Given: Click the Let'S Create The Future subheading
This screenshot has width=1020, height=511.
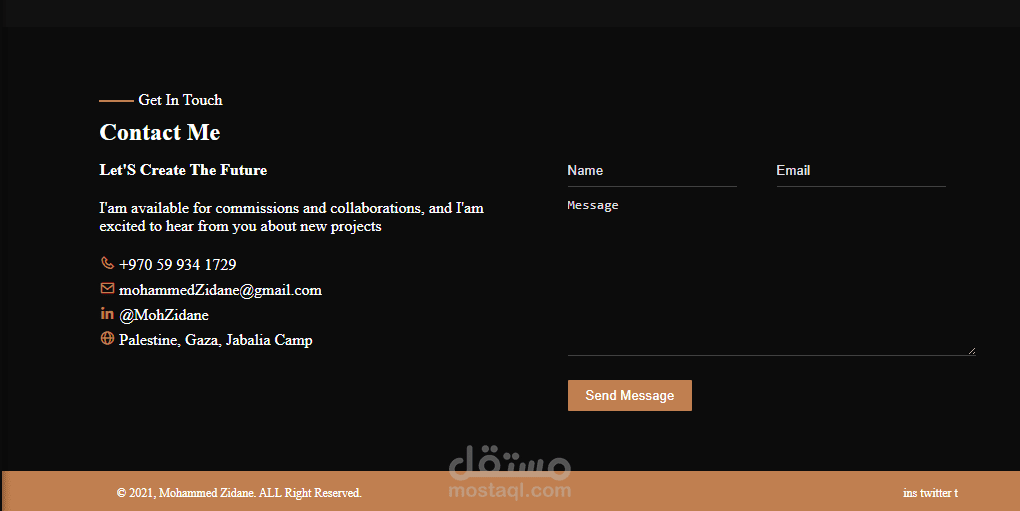Looking at the screenshot, I should click(x=183, y=170).
